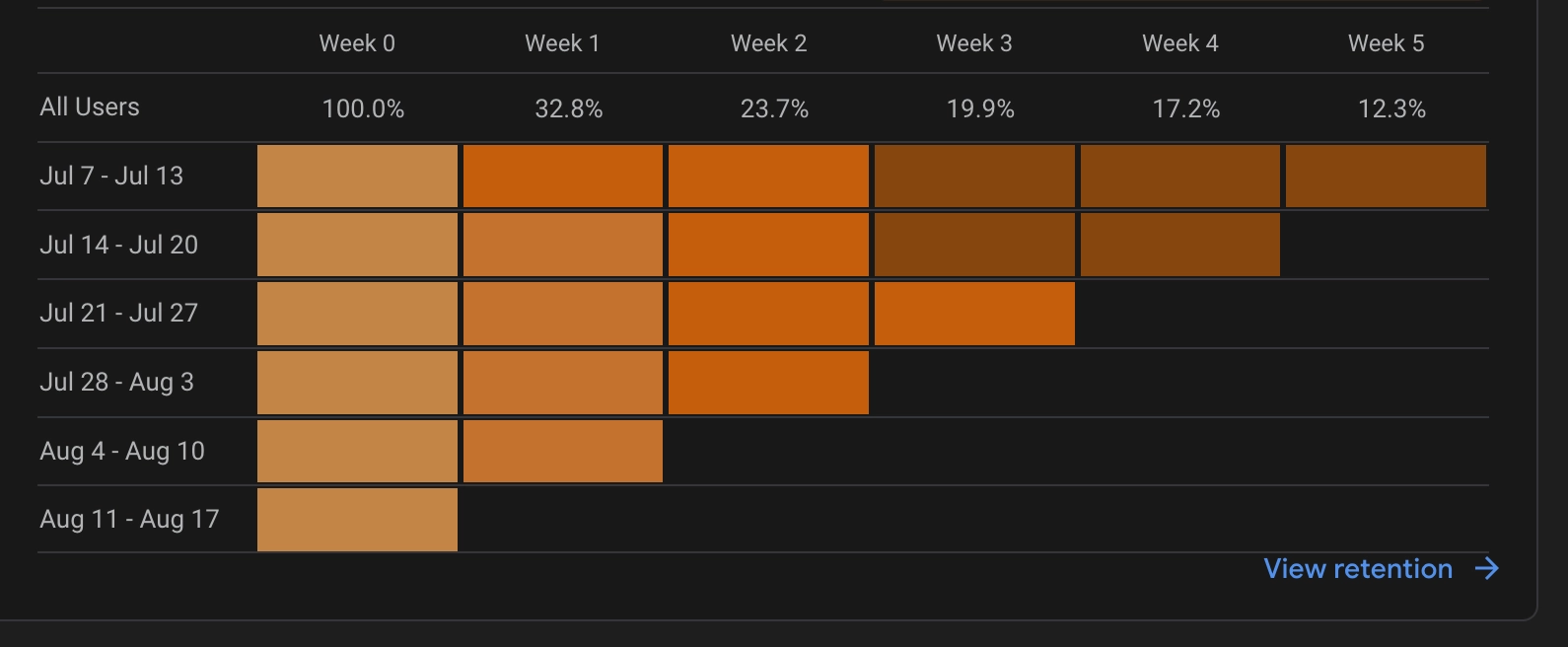
Task: Click Jul 14 - Jul 20 Week 1 cell
Action: coord(563,245)
